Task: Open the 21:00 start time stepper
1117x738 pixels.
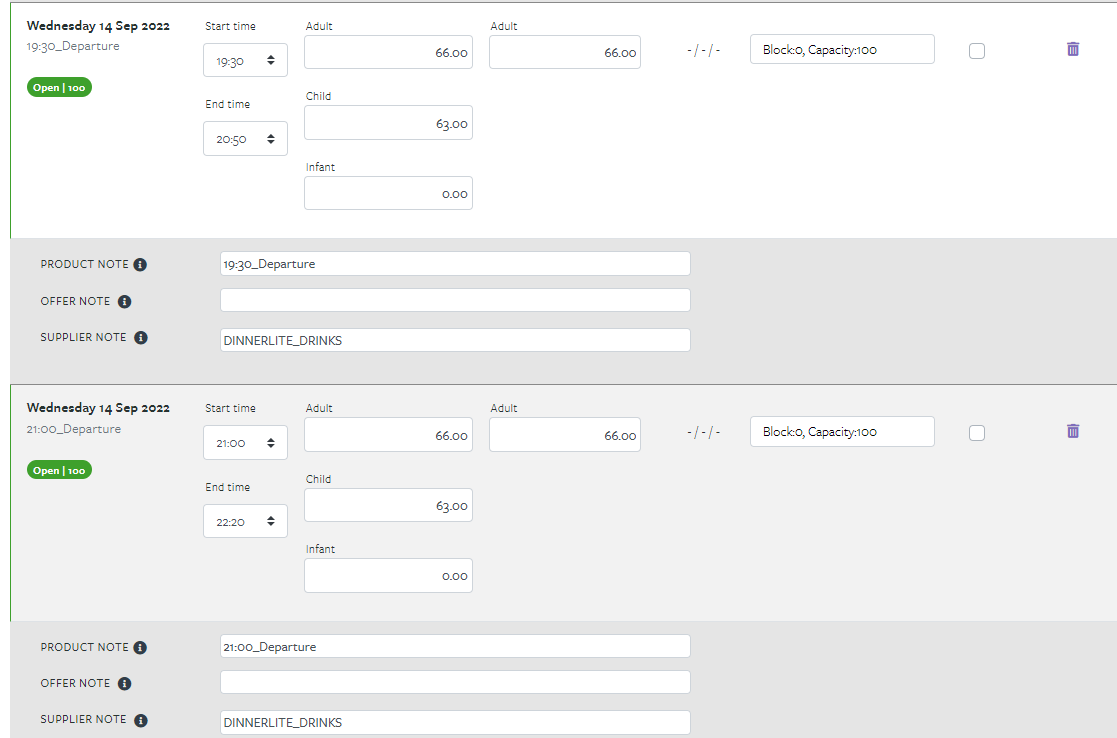Action: pyautogui.click(x=272, y=442)
